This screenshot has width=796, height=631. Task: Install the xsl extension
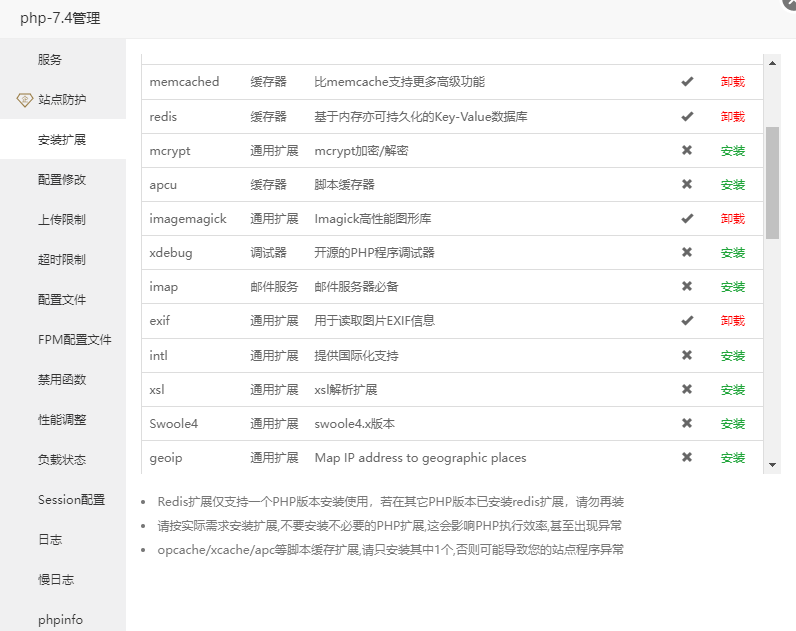click(733, 390)
